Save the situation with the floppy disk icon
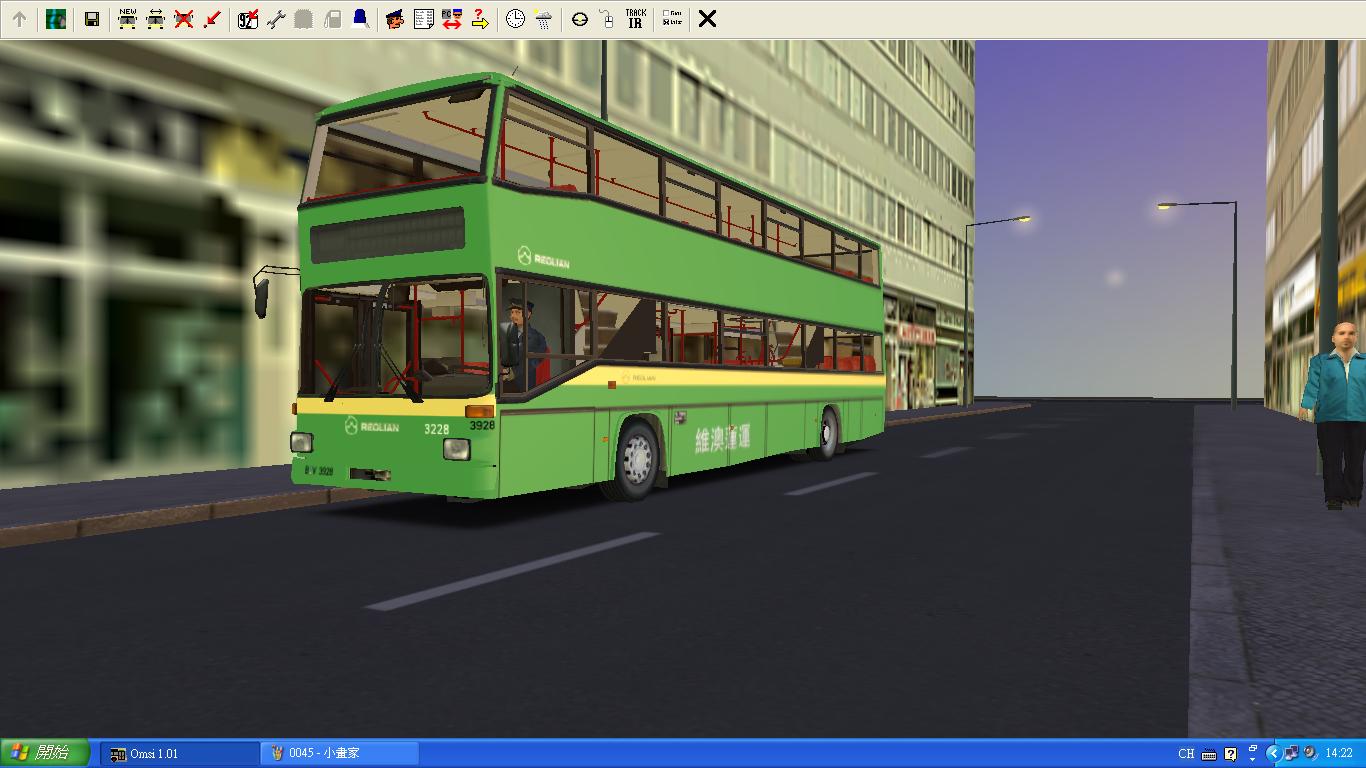 [x=92, y=19]
